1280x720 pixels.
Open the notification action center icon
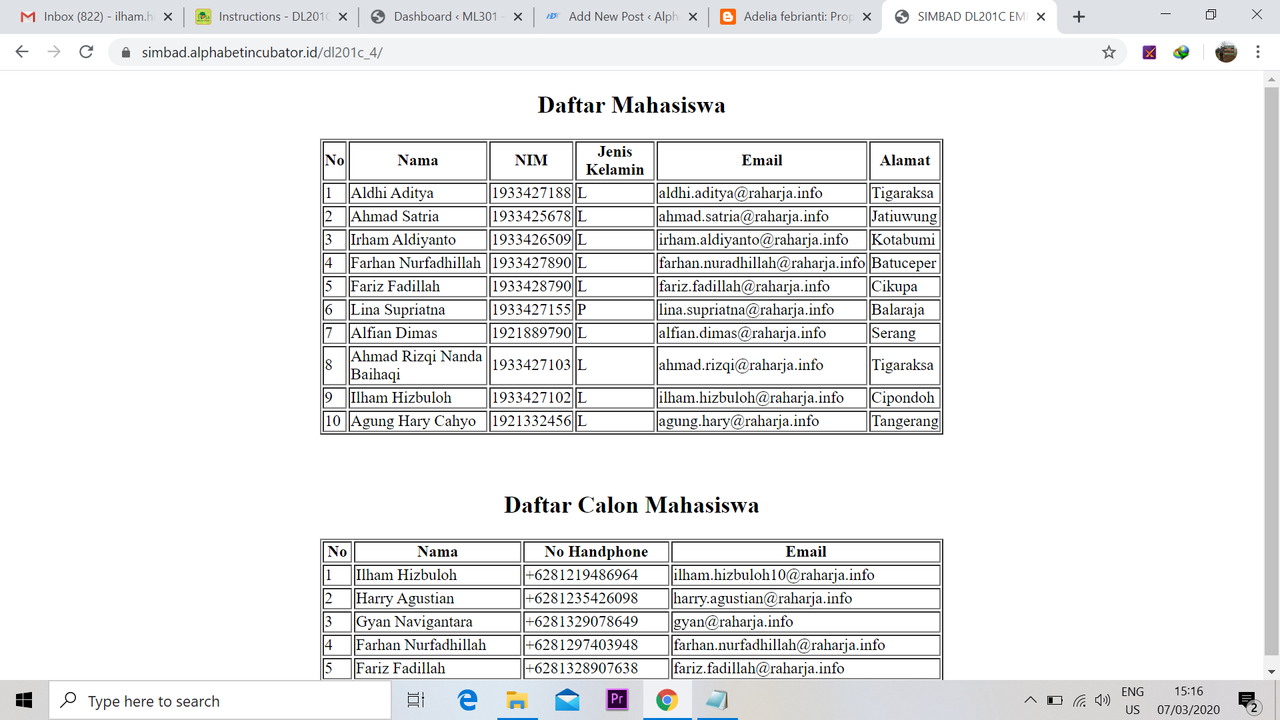coord(1247,700)
